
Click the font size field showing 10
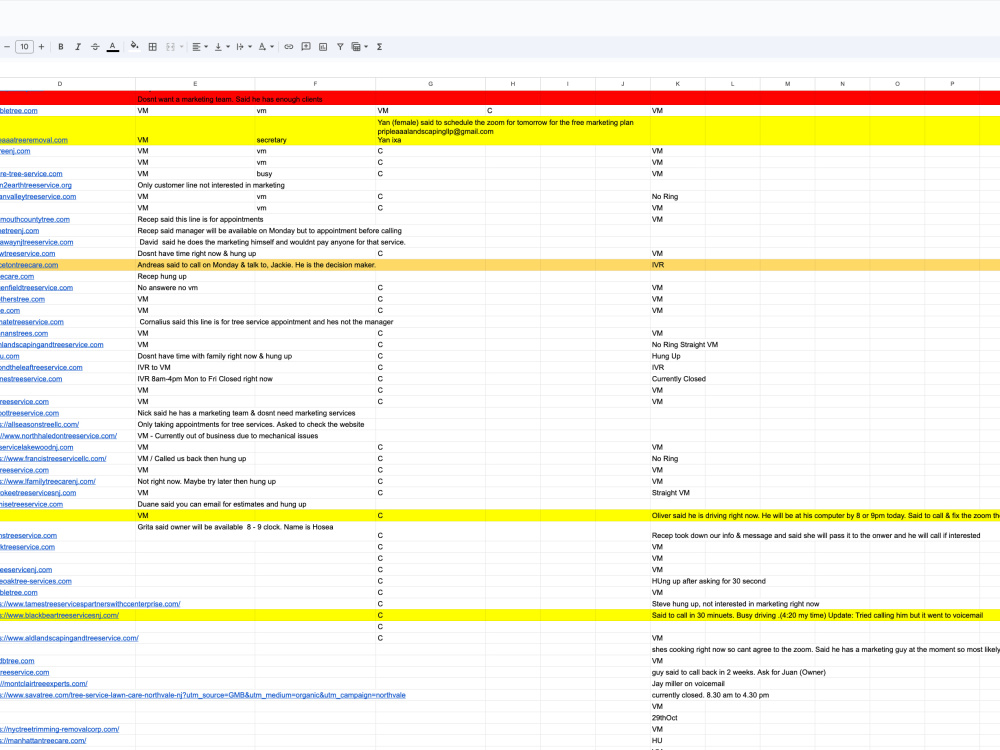tap(24, 47)
